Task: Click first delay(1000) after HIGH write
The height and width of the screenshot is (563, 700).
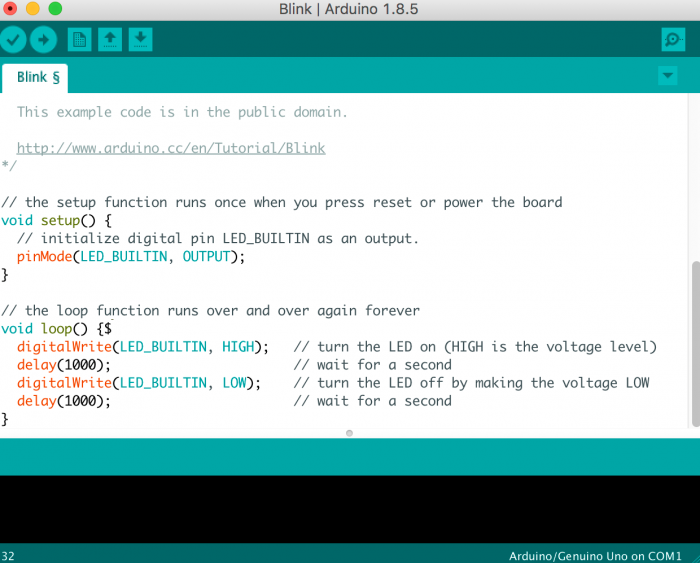Action: (x=63, y=365)
